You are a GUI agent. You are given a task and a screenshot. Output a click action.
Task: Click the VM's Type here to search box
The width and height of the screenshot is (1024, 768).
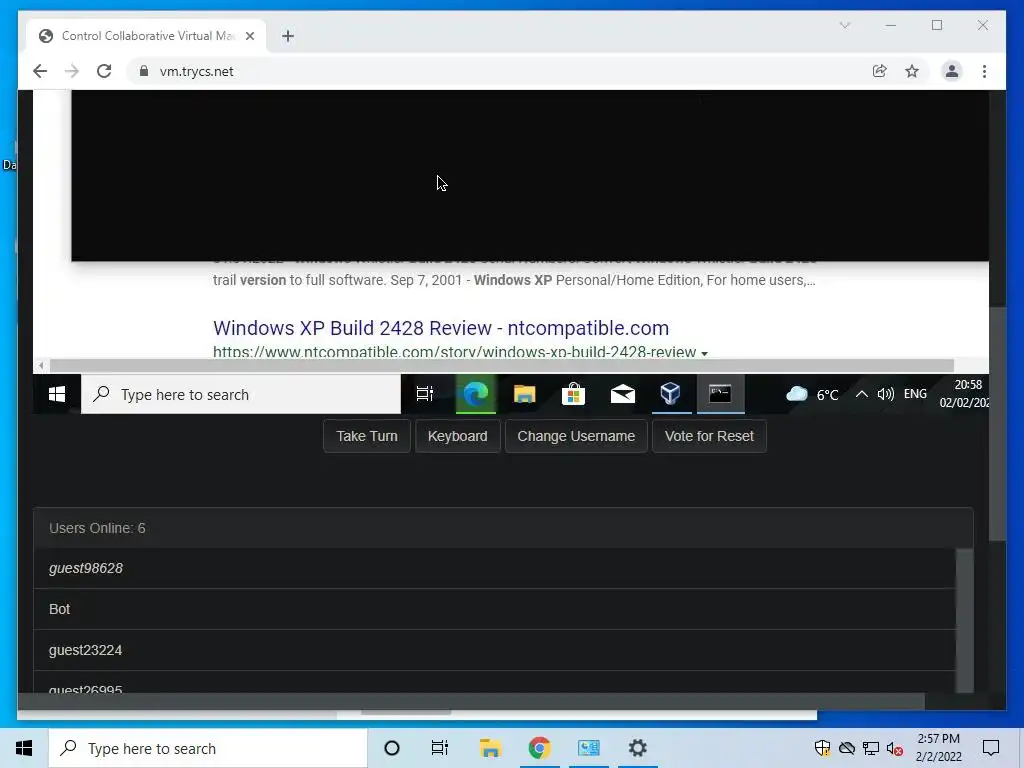[x=241, y=394]
